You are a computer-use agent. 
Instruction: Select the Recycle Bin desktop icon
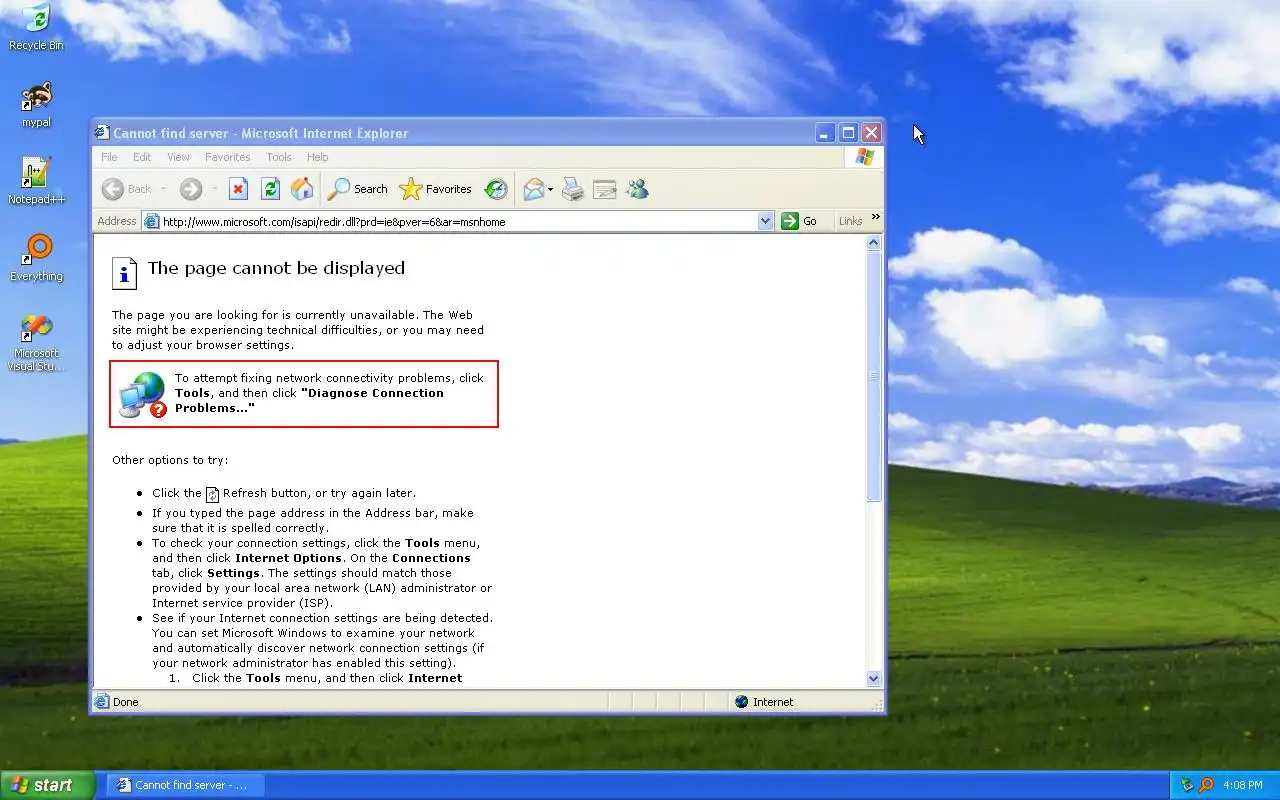[36, 27]
